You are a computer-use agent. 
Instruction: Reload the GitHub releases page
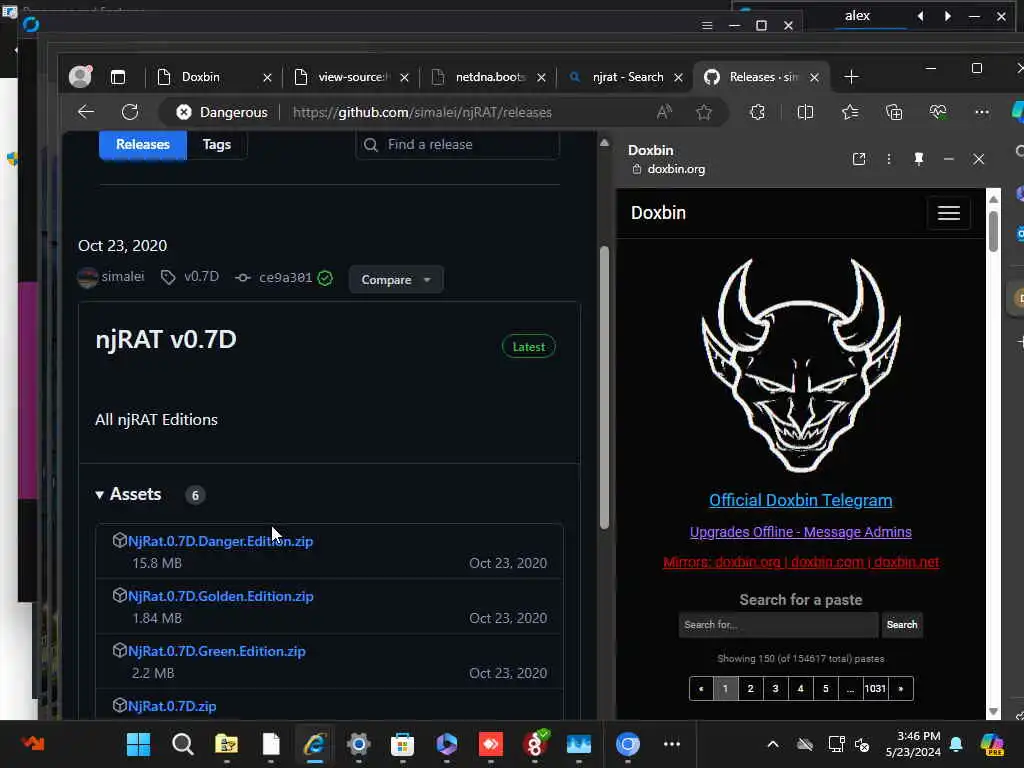pyautogui.click(x=130, y=112)
